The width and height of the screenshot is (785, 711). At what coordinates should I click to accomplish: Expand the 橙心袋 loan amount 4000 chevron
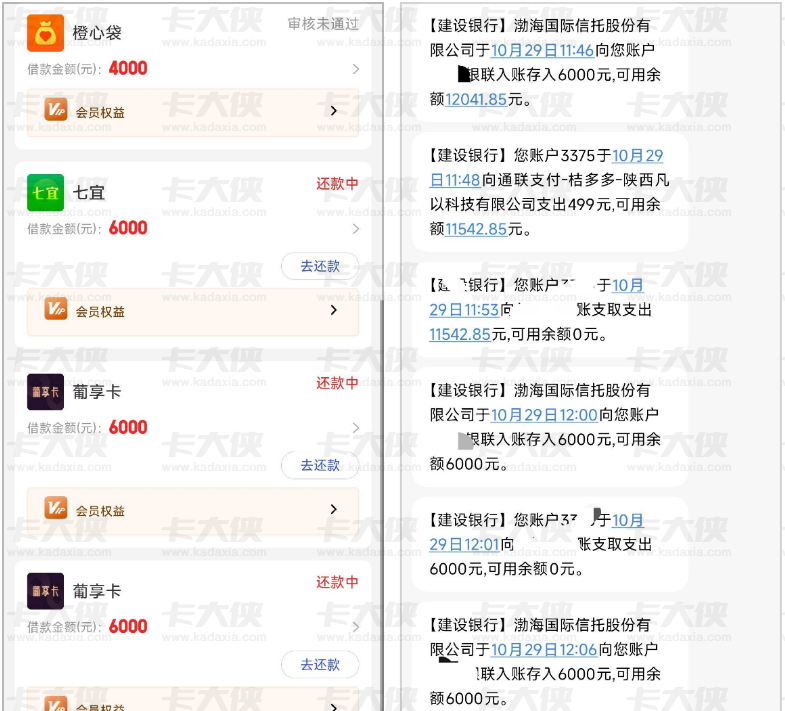(x=355, y=69)
